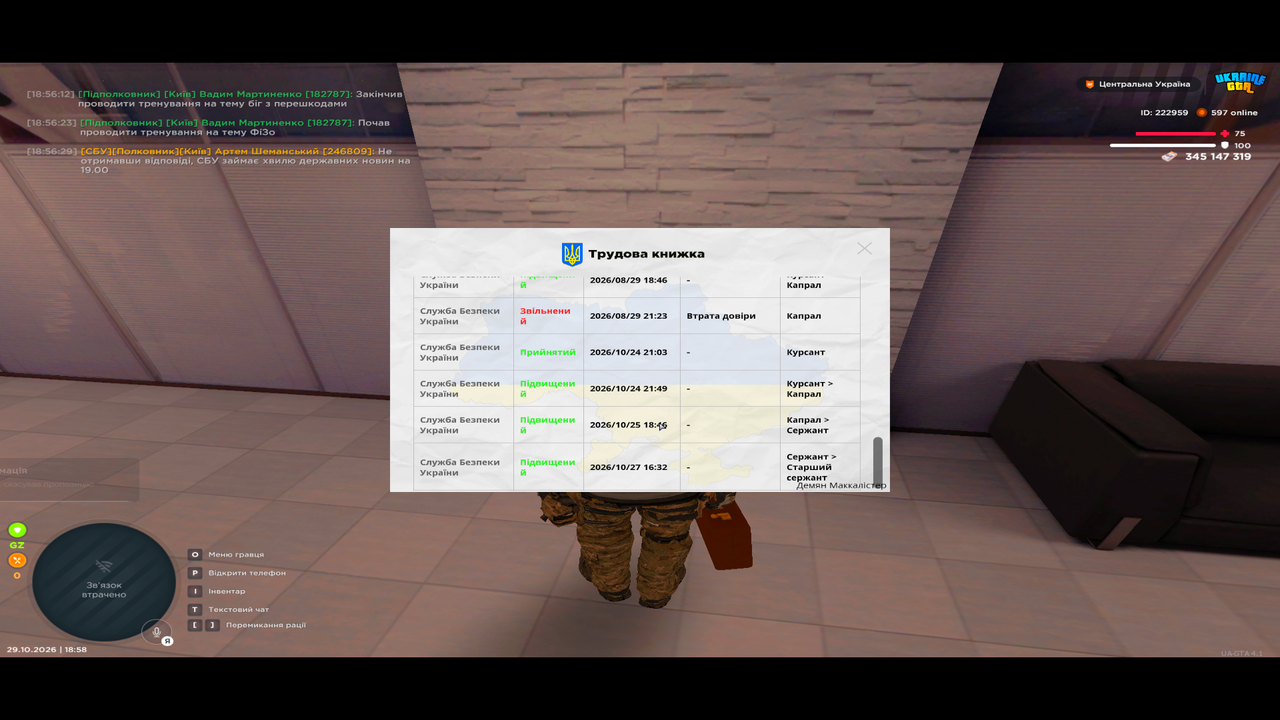Click the Ukrainian trident emblem icon
The image size is (1280, 720).
[572, 254]
